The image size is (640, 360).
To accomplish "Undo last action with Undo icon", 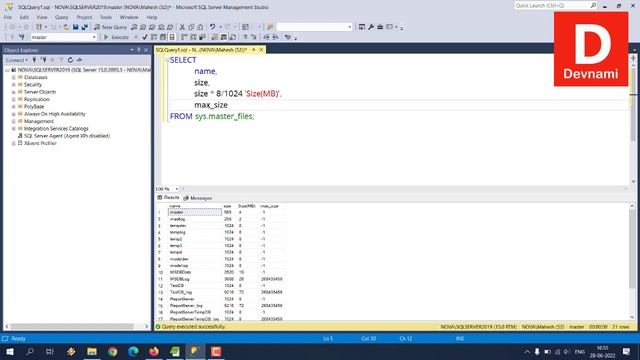I will pos(212,27).
